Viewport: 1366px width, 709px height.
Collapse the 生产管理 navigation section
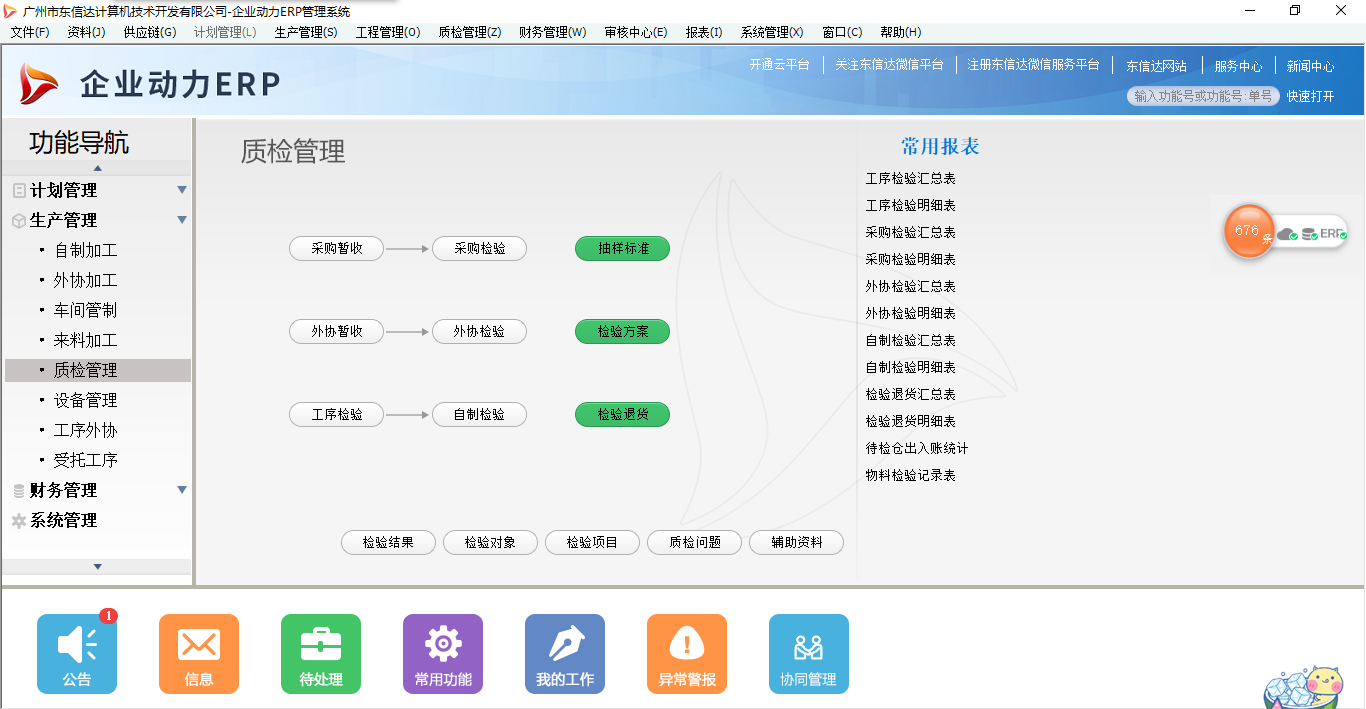(x=181, y=220)
